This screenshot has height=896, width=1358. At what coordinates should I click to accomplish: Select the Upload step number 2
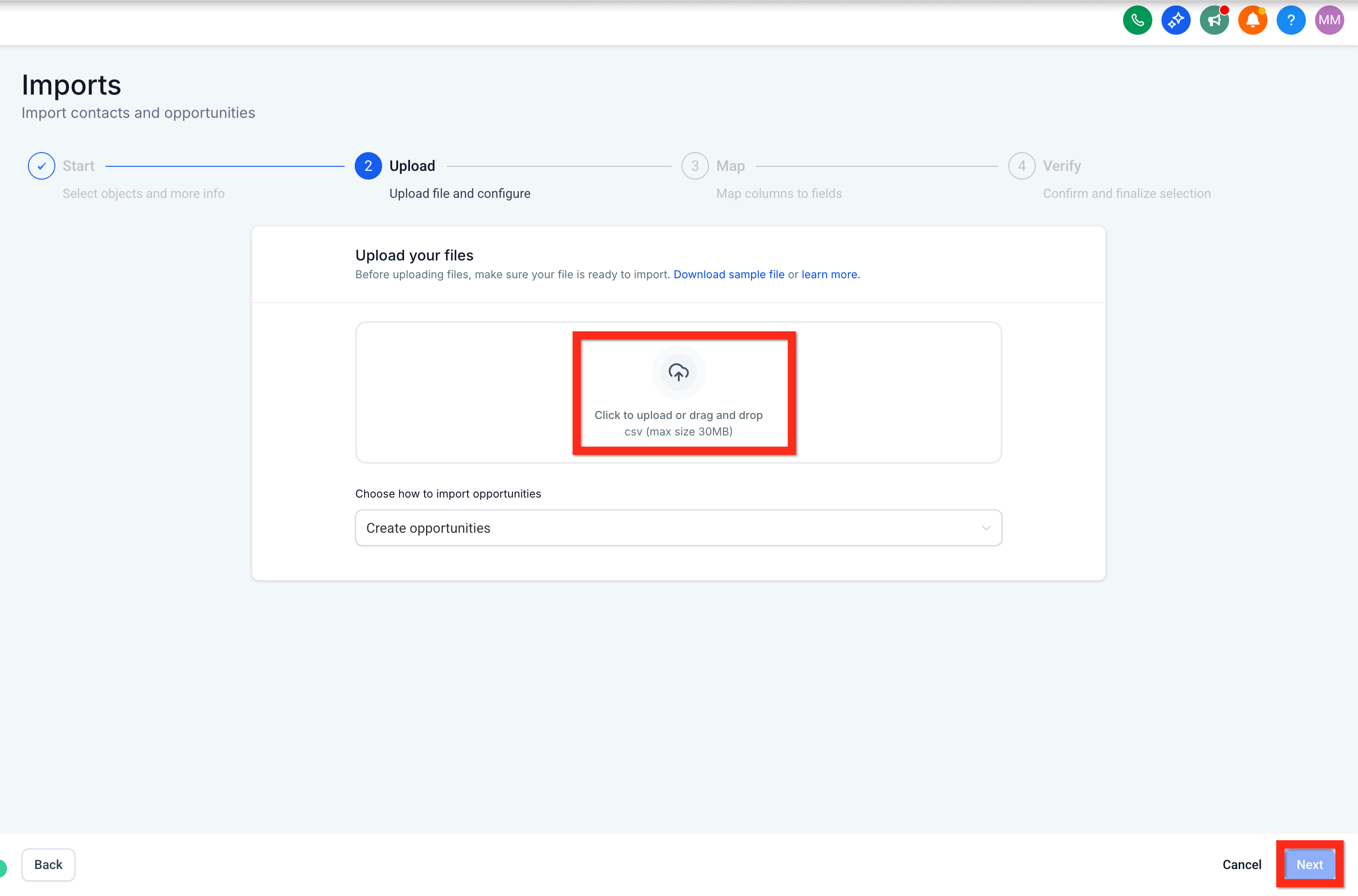[x=368, y=166]
